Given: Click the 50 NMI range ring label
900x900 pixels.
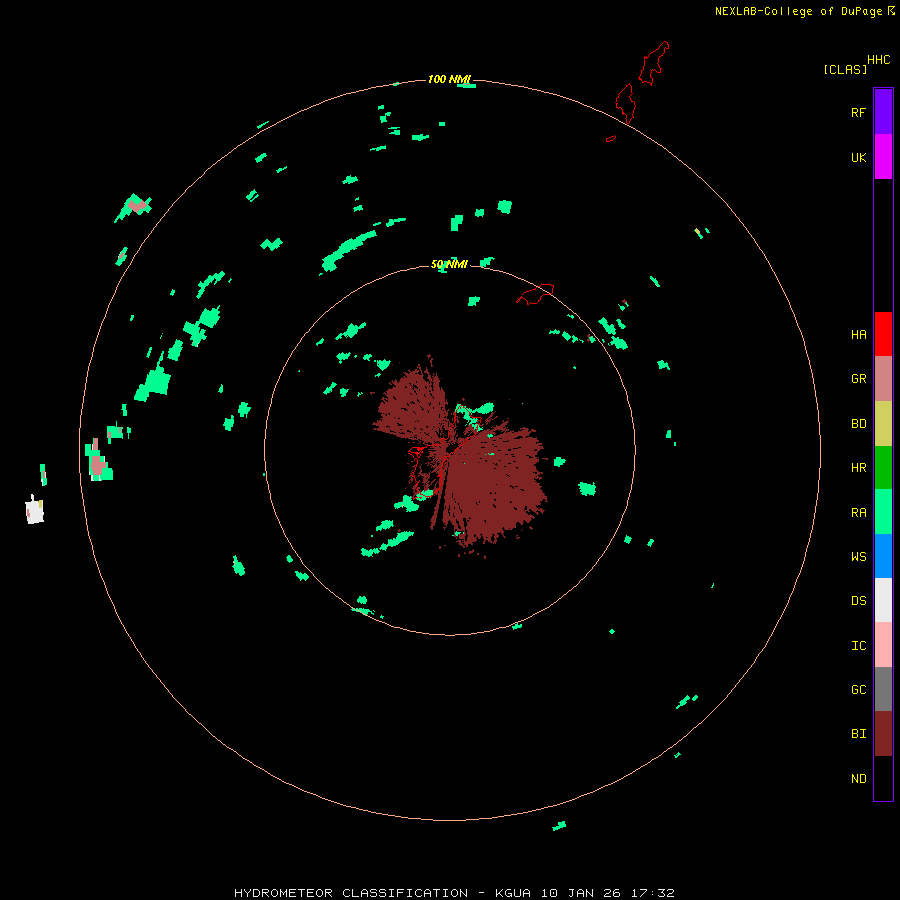Looking at the screenshot, I should 449,264.
